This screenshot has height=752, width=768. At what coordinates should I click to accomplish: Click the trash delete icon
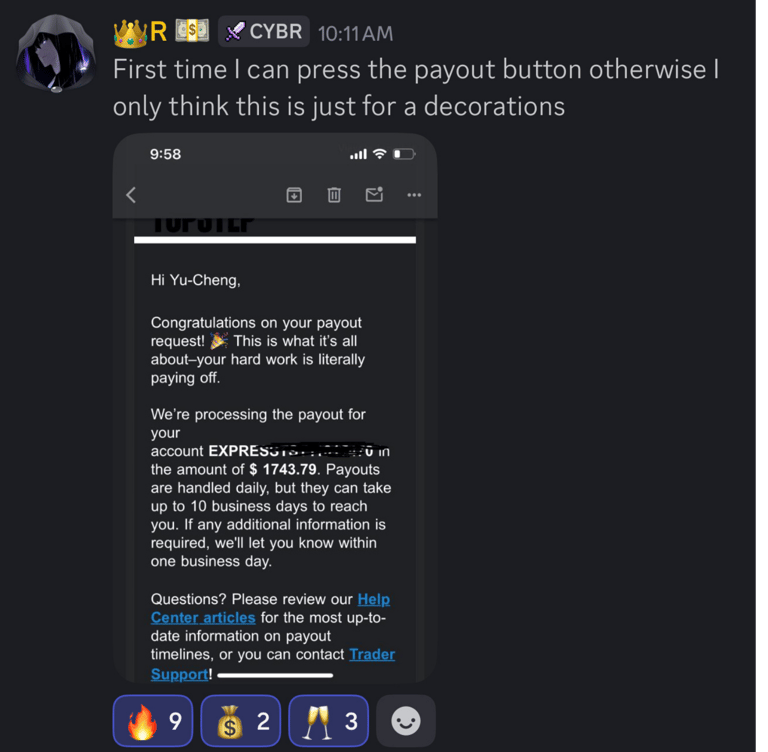click(x=334, y=195)
